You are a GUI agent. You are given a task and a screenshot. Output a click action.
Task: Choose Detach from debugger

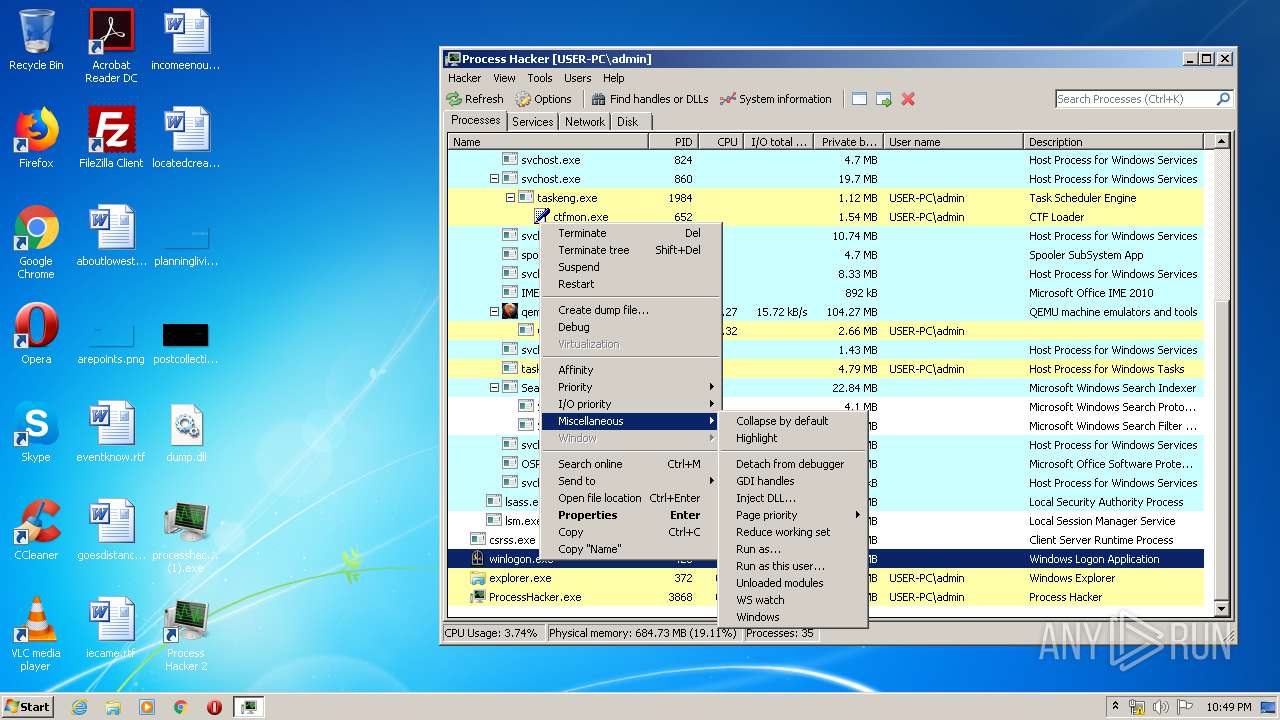[793, 464]
